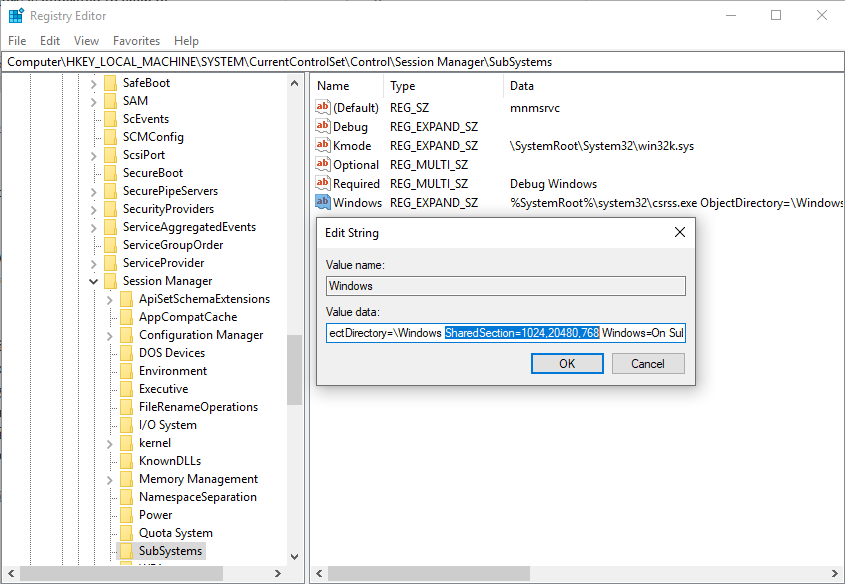Confirm Edit String with OK button

point(567,364)
